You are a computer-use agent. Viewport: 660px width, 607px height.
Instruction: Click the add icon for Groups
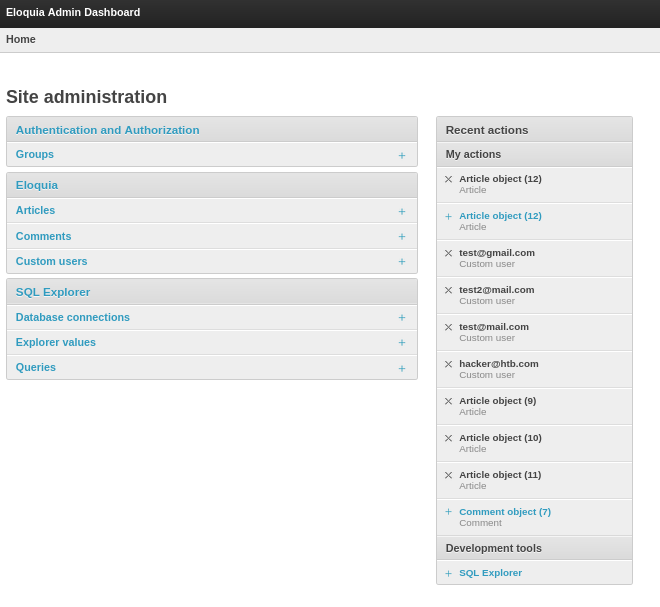pyautogui.click(x=402, y=156)
